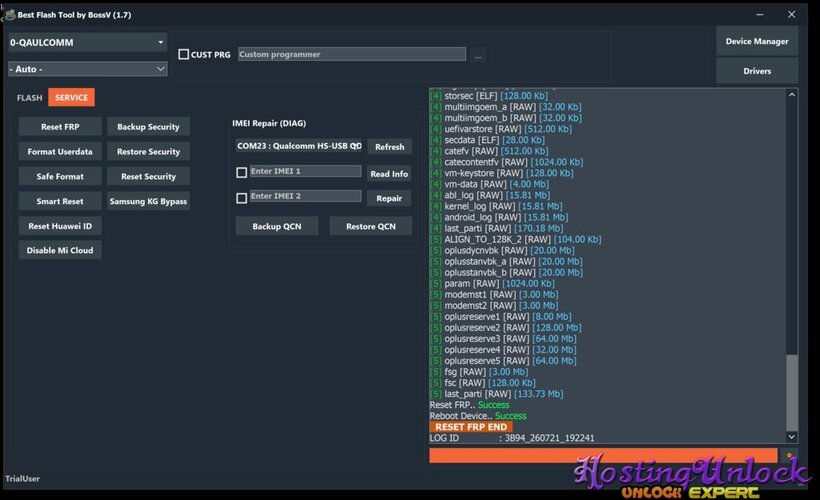820x500 pixels.
Task: Click the IMEI Repair button
Action: 389,198
